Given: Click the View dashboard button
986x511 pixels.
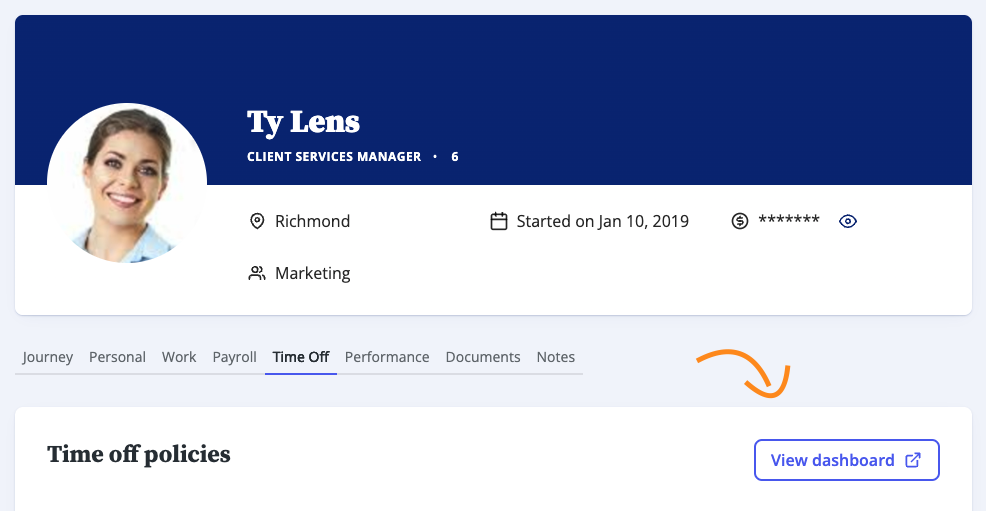Looking at the screenshot, I should point(846,460).
